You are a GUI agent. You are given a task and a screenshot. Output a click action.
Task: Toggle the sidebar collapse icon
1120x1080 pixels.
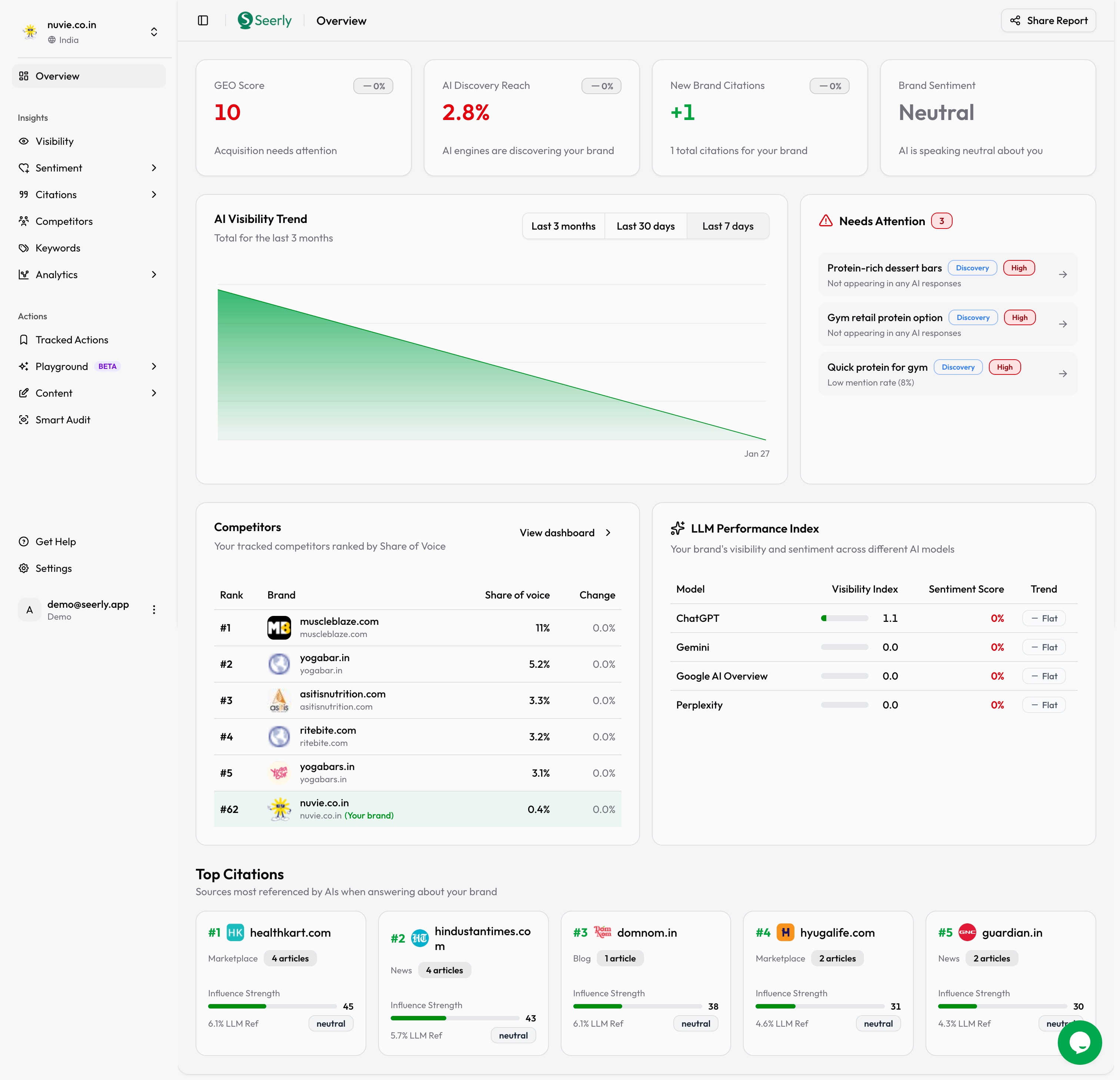tap(203, 21)
